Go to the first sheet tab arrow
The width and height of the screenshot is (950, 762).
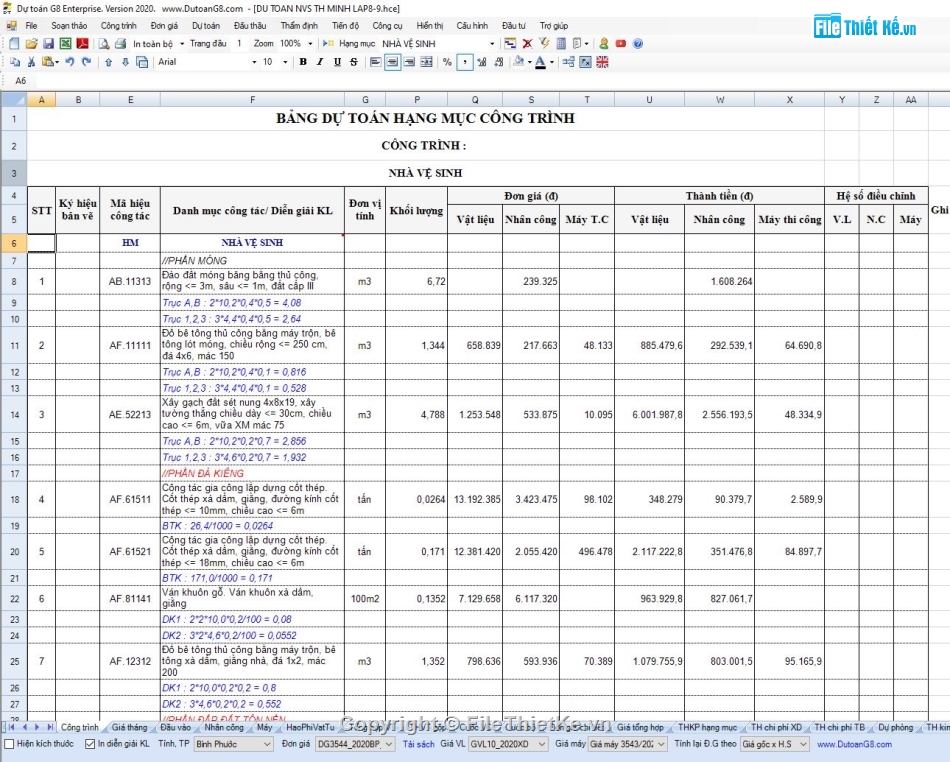tap(12, 727)
